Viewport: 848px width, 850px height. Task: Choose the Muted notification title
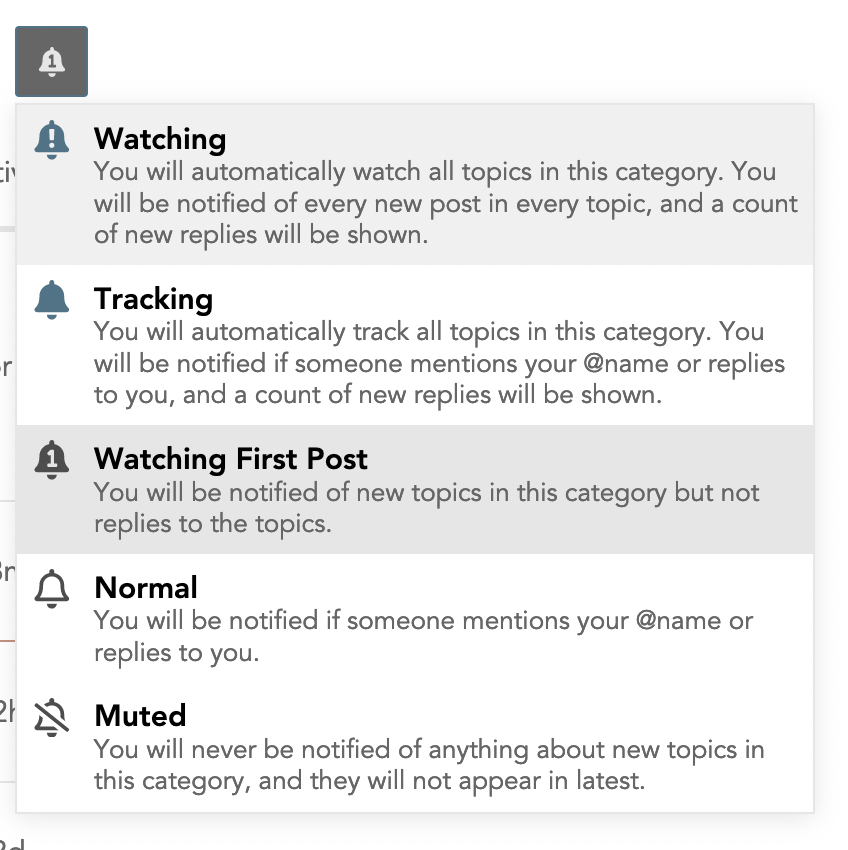tap(140, 716)
